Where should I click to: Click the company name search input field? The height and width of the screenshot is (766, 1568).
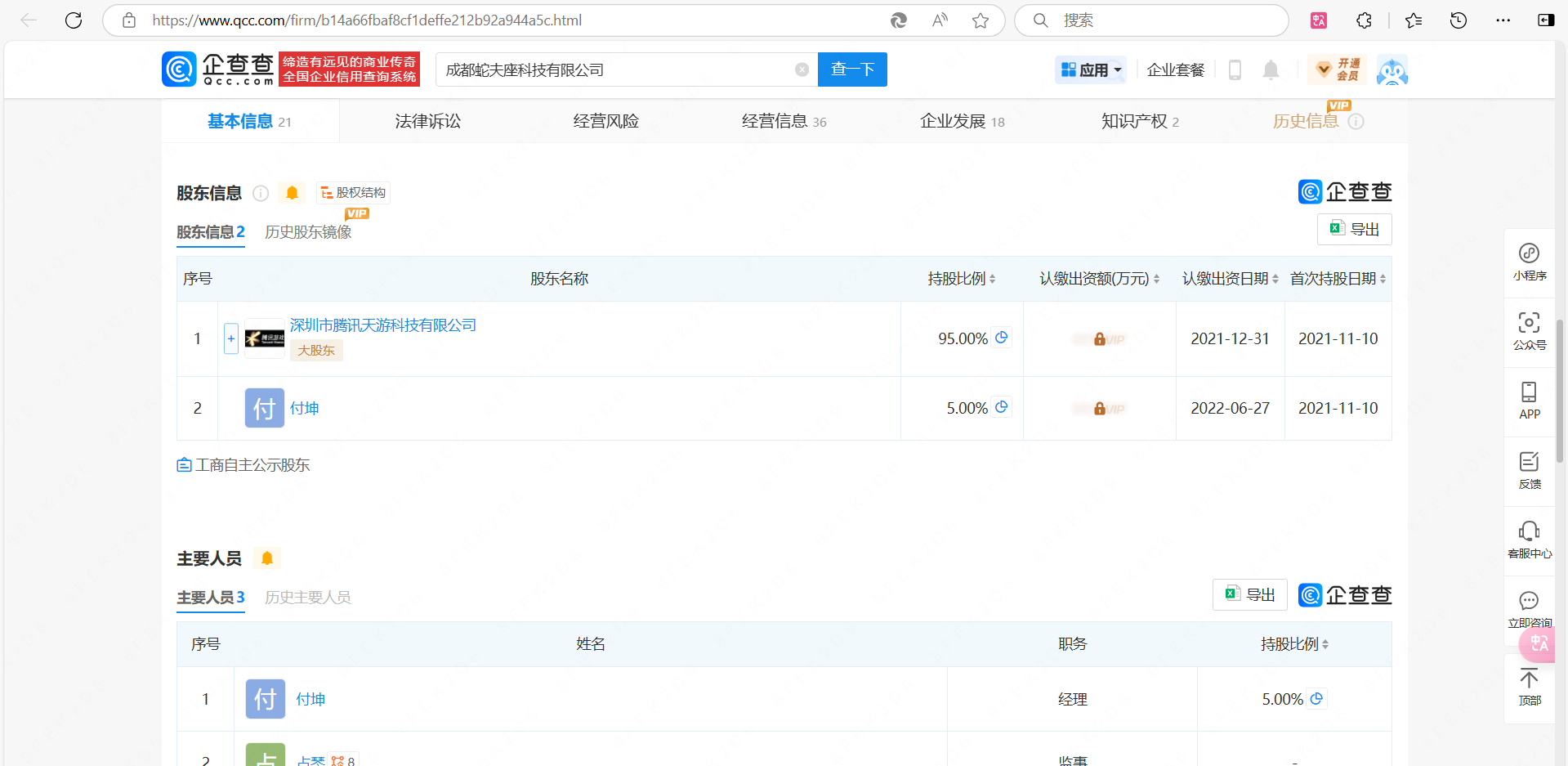tap(613, 70)
